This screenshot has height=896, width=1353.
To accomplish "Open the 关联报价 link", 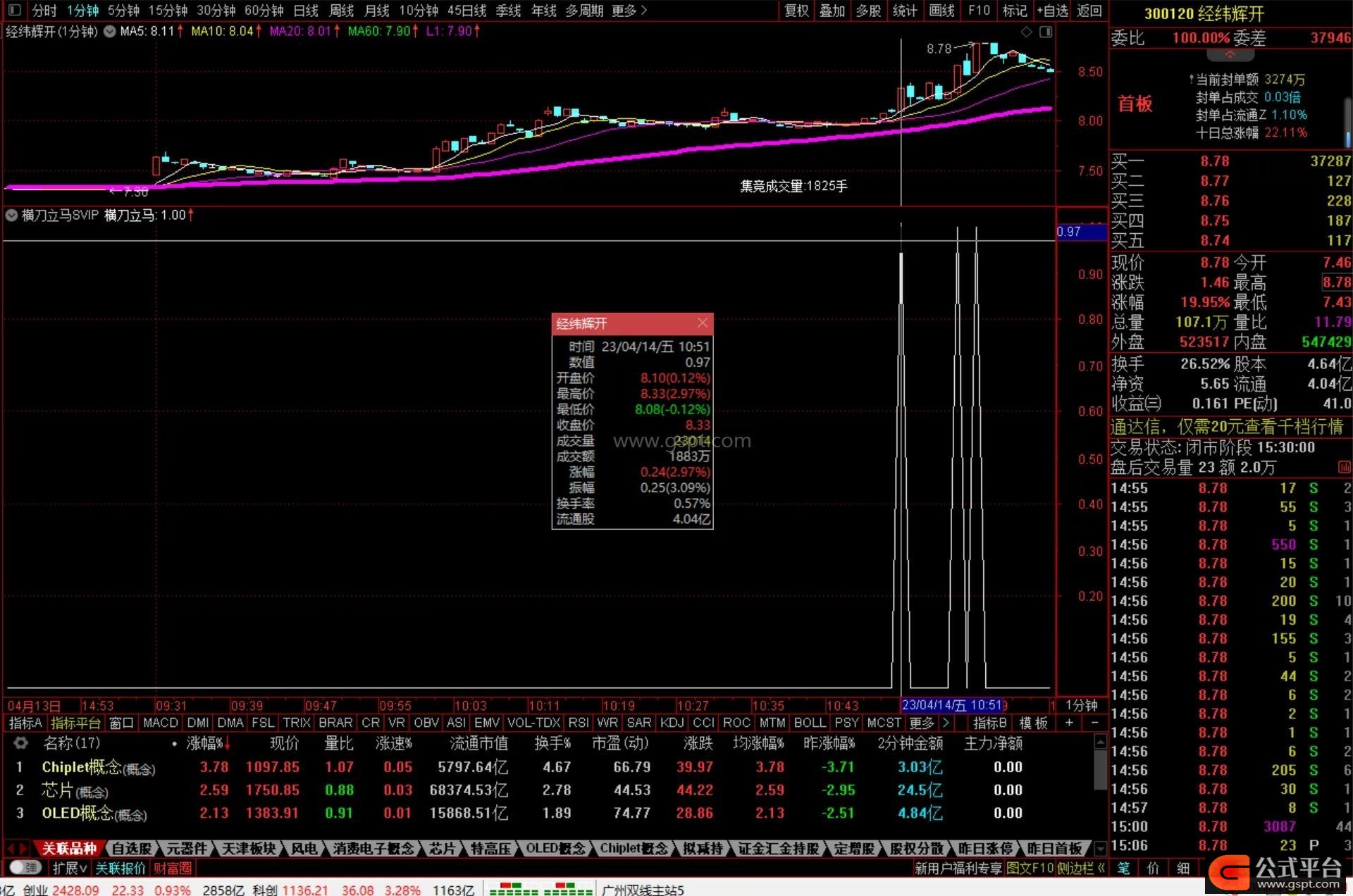I will 121,868.
